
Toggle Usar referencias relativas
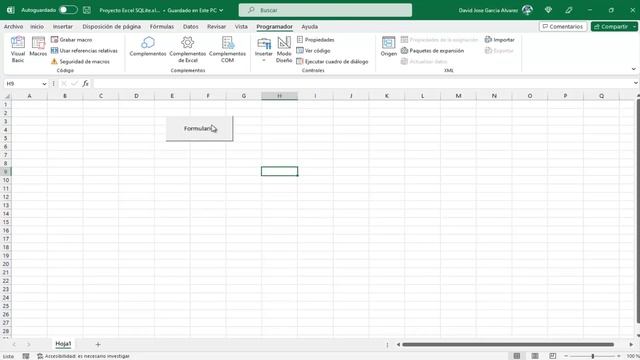(x=84, y=51)
